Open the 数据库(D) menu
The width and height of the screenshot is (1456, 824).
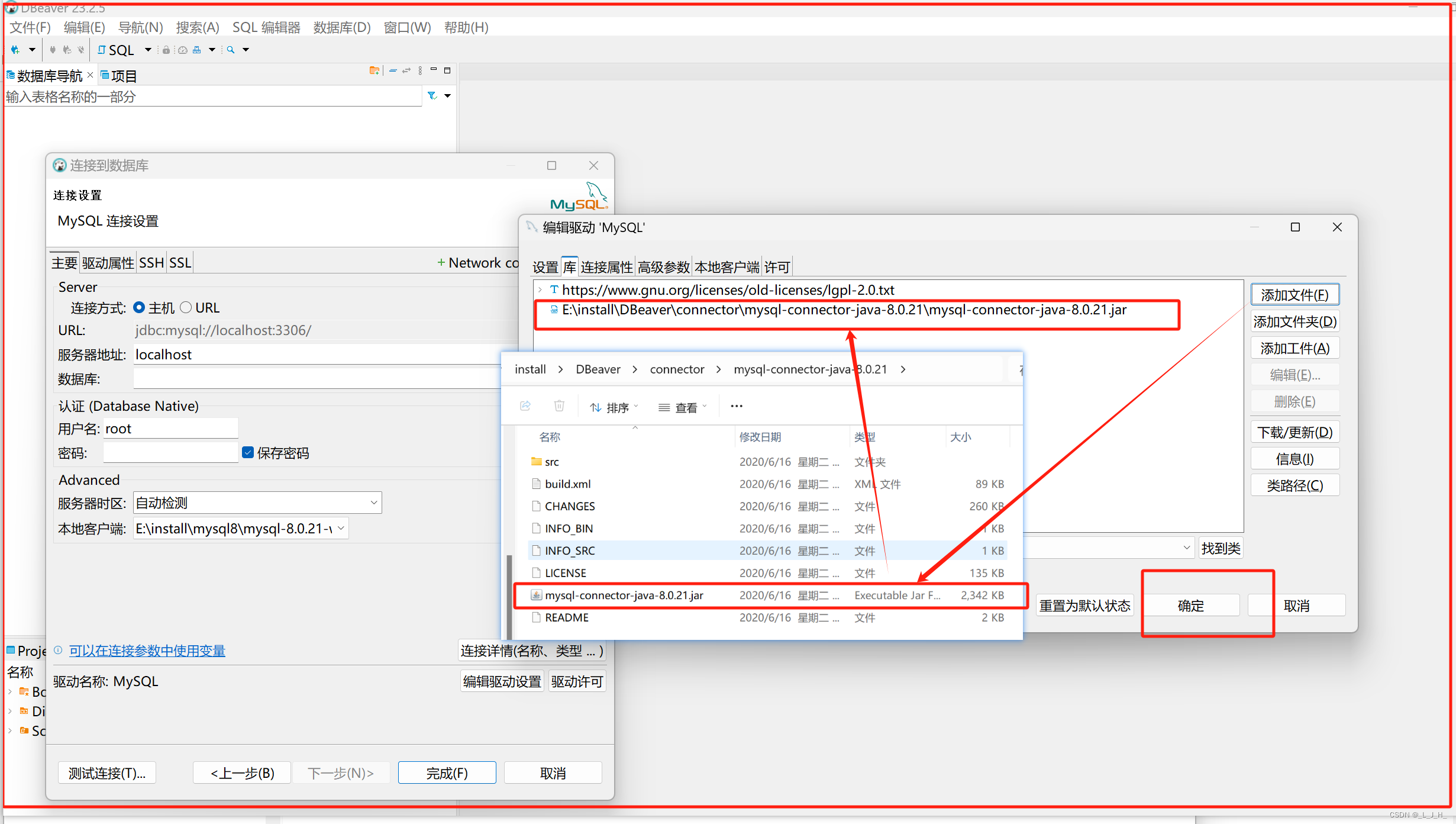point(341,27)
